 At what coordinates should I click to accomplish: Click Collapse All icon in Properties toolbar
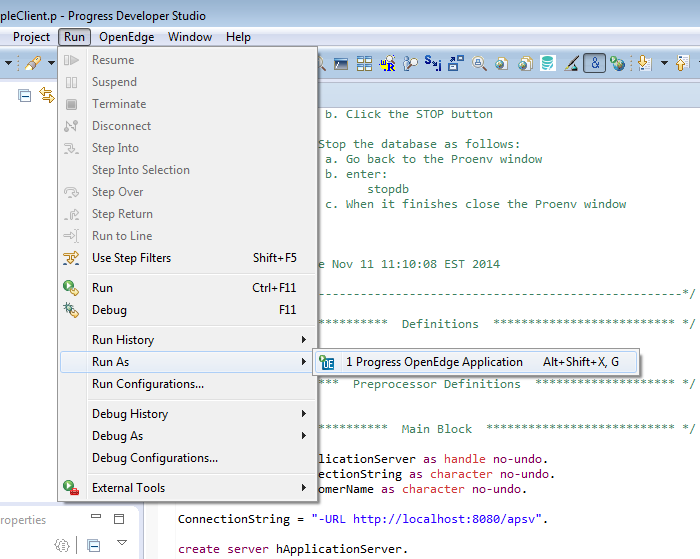click(x=94, y=545)
